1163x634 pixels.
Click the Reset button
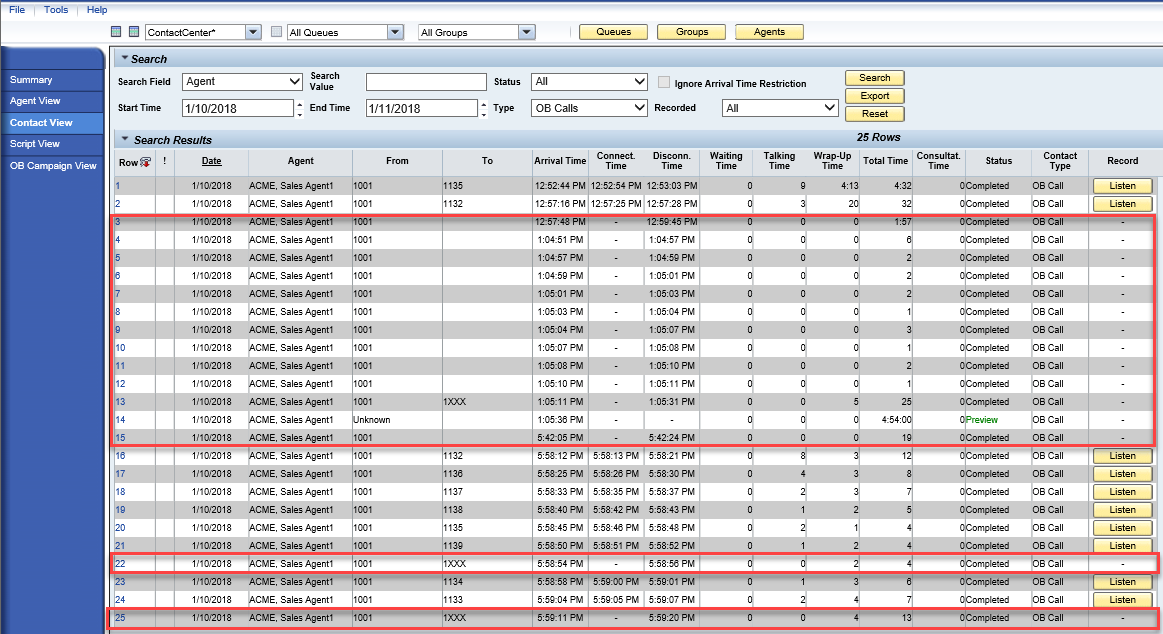(874, 114)
